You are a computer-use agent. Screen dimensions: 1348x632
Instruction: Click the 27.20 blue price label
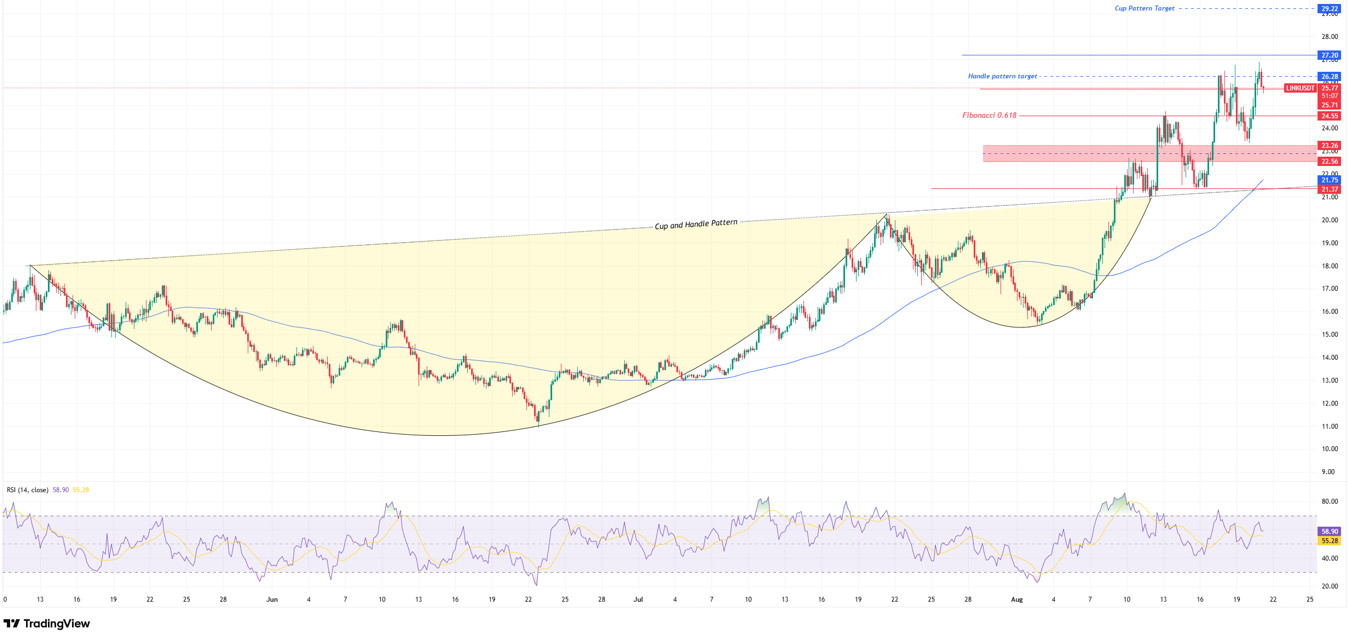pyautogui.click(x=1329, y=55)
